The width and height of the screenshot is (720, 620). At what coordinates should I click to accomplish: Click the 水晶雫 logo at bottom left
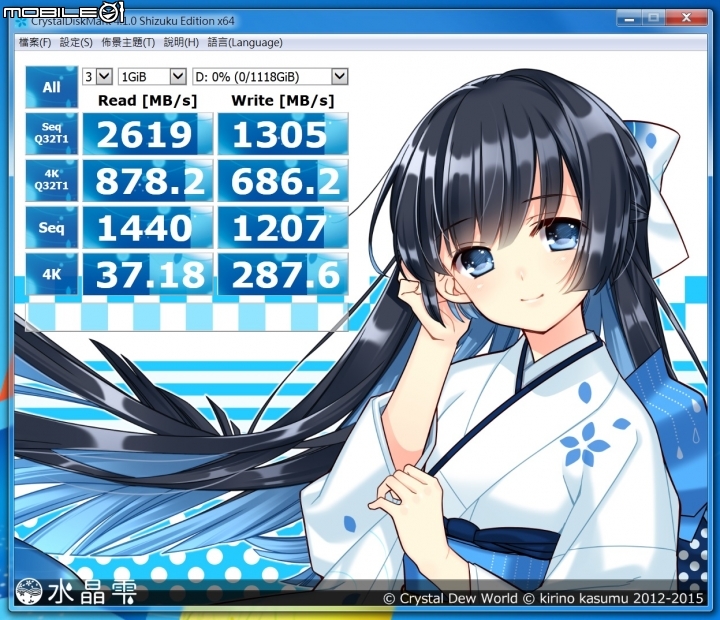[x=76, y=592]
